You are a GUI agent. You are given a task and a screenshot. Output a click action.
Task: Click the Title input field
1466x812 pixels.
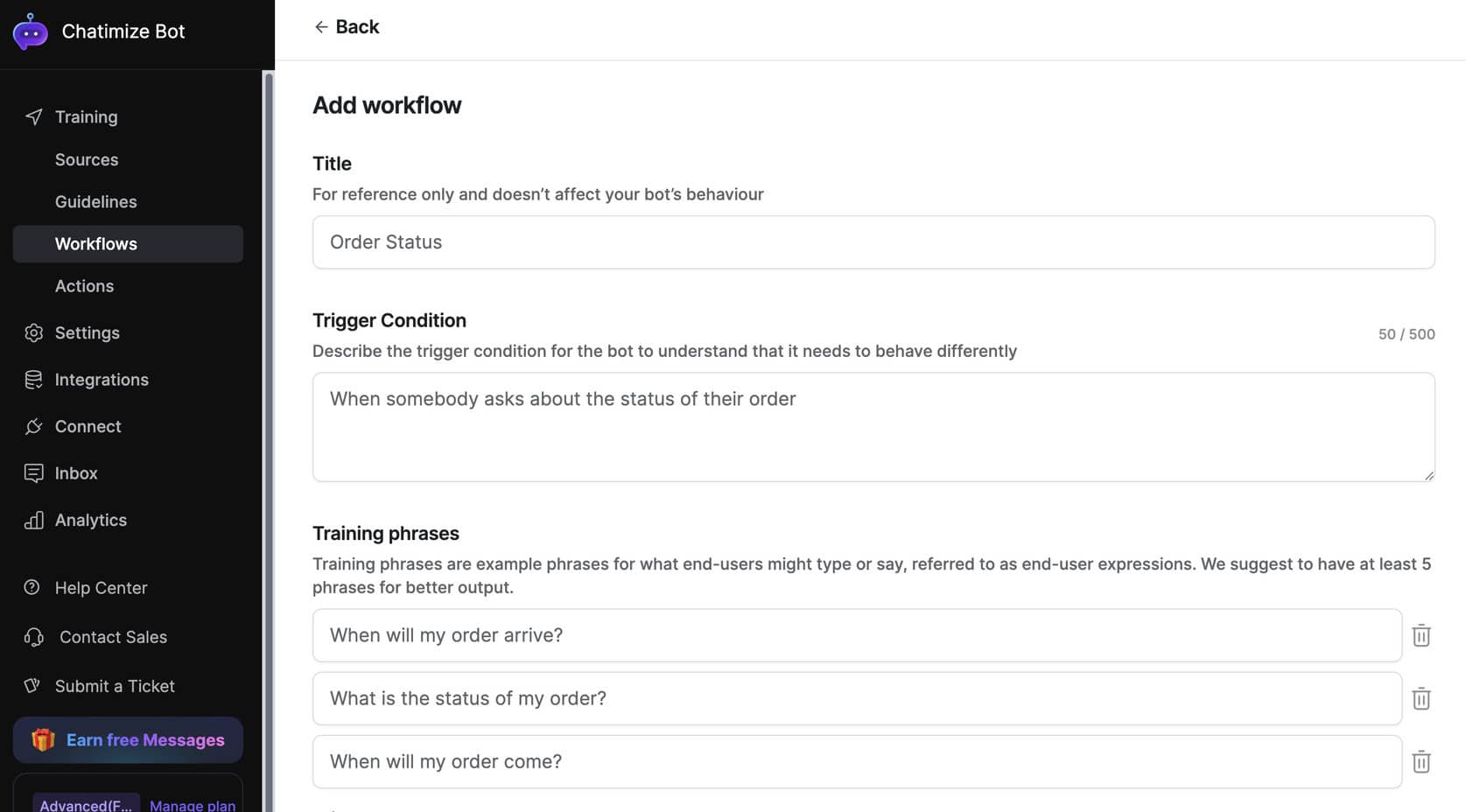coord(873,242)
